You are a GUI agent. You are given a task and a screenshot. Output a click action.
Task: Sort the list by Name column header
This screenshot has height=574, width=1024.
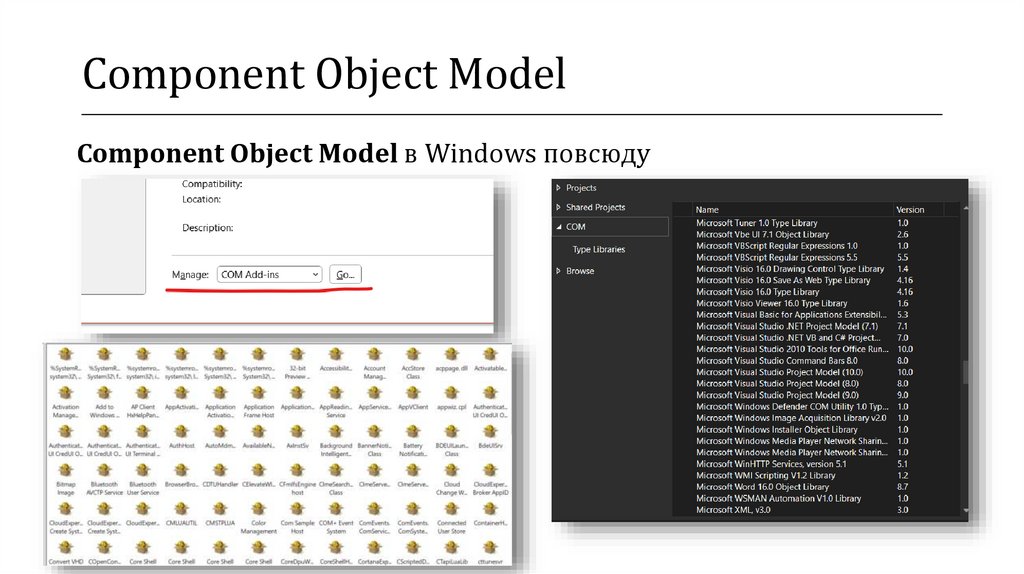click(707, 210)
